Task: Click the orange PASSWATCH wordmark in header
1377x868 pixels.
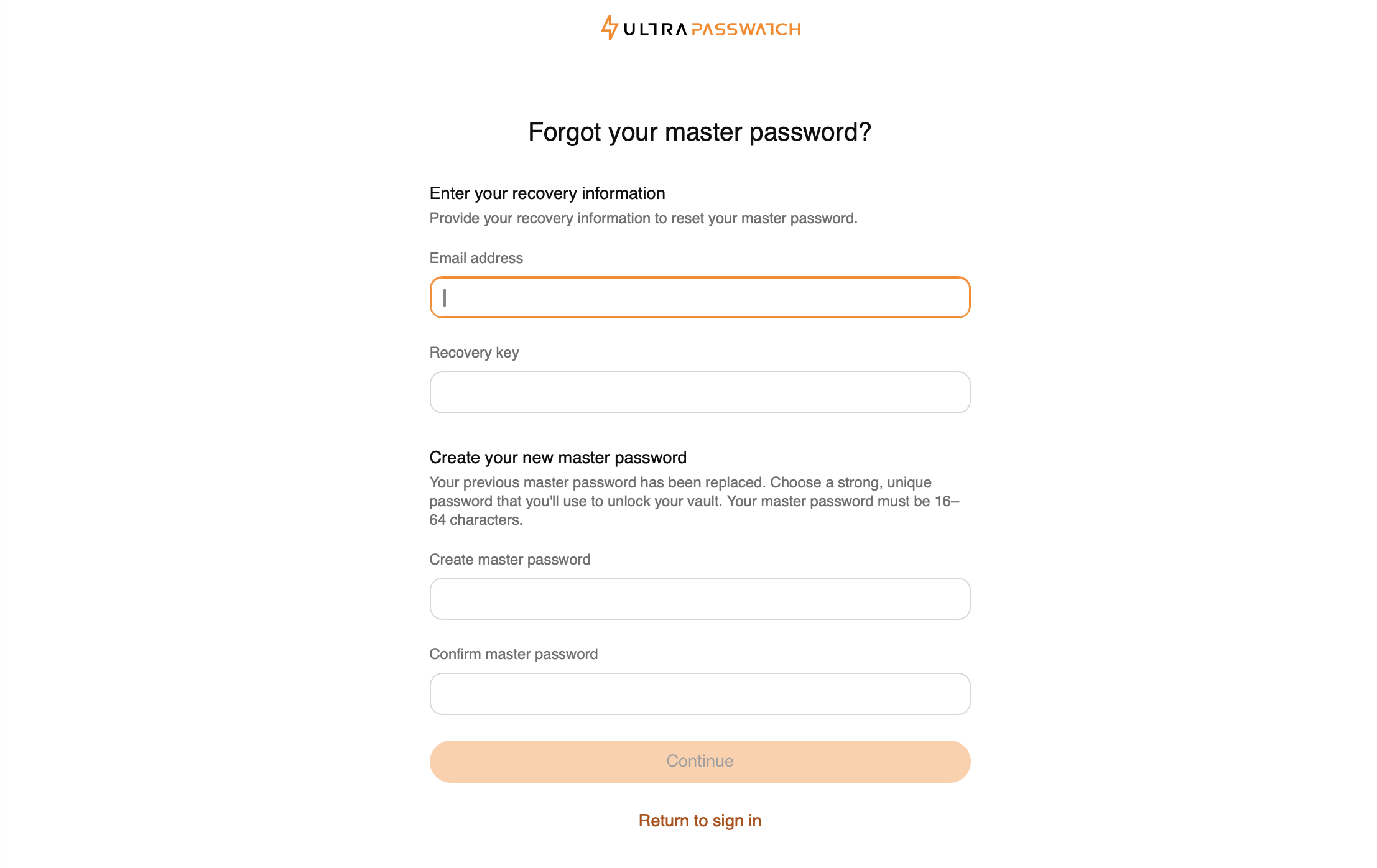Action: click(746, 29)
